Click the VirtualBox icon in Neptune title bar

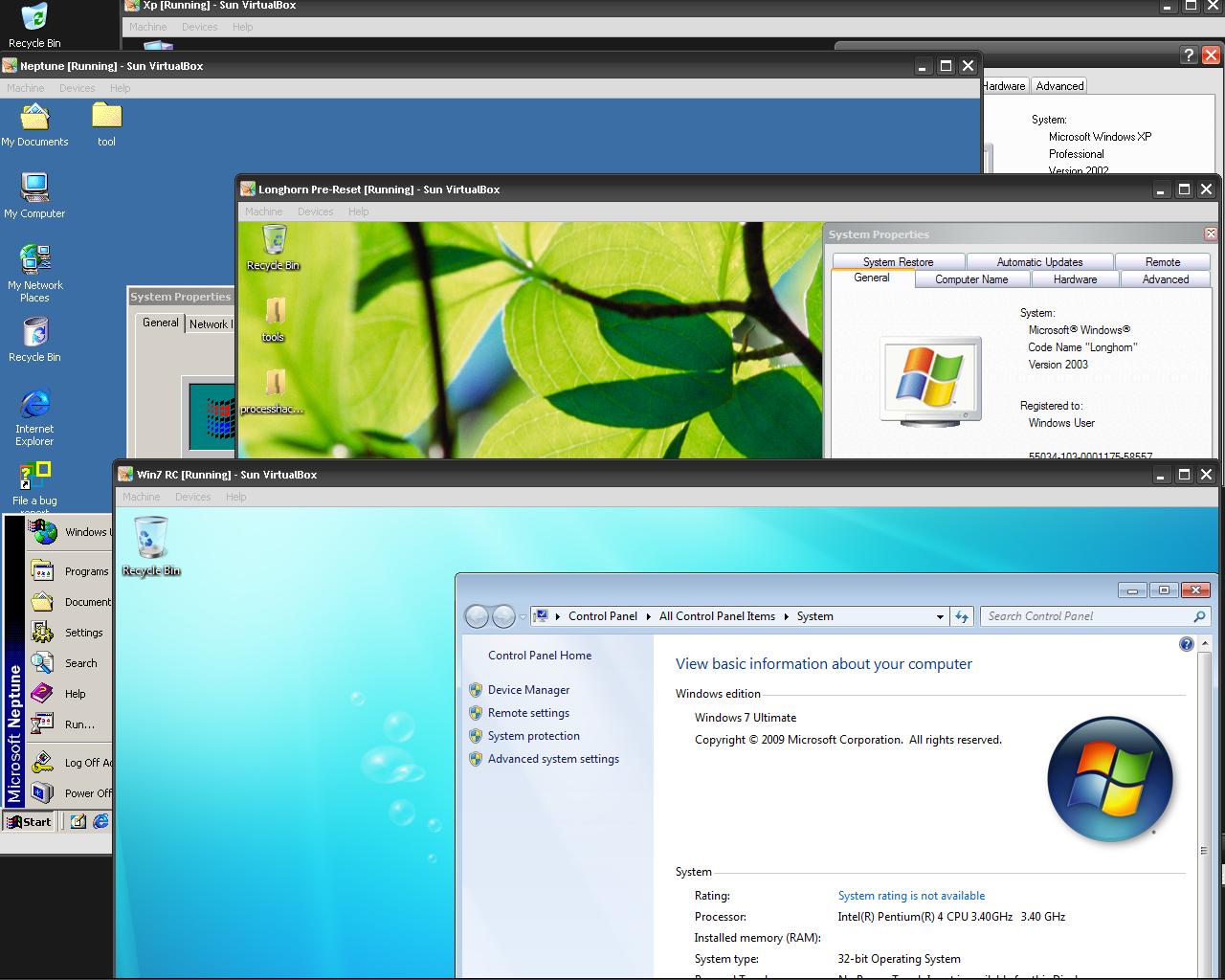tap(10, 66)
